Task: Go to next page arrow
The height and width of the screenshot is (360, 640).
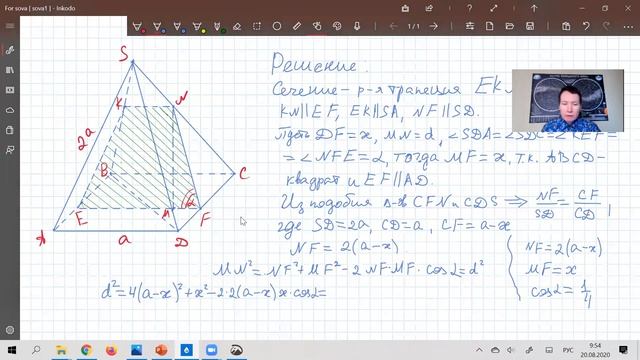Action: [433, 27]
